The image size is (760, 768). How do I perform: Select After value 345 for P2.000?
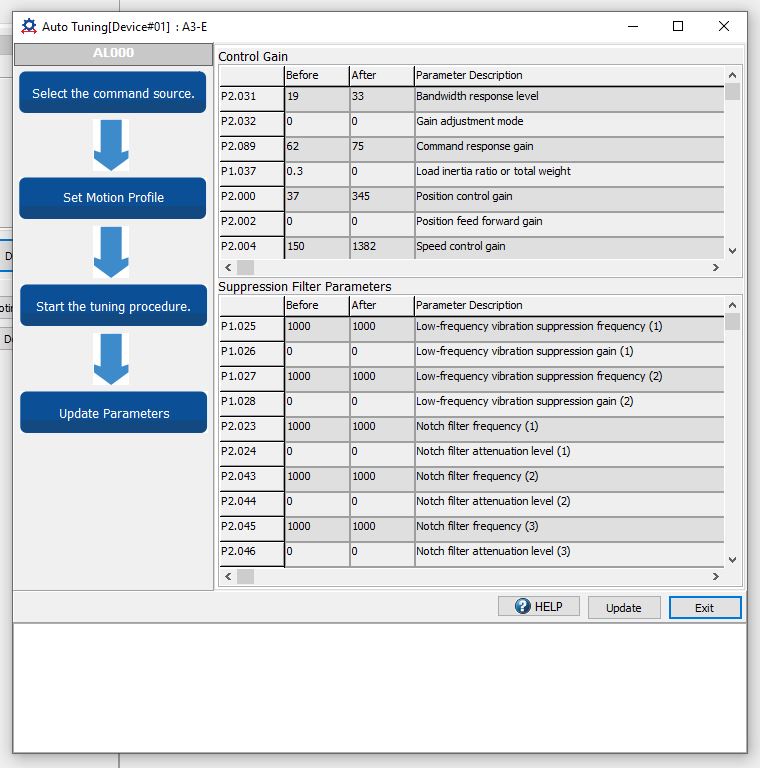coord(381,198)
